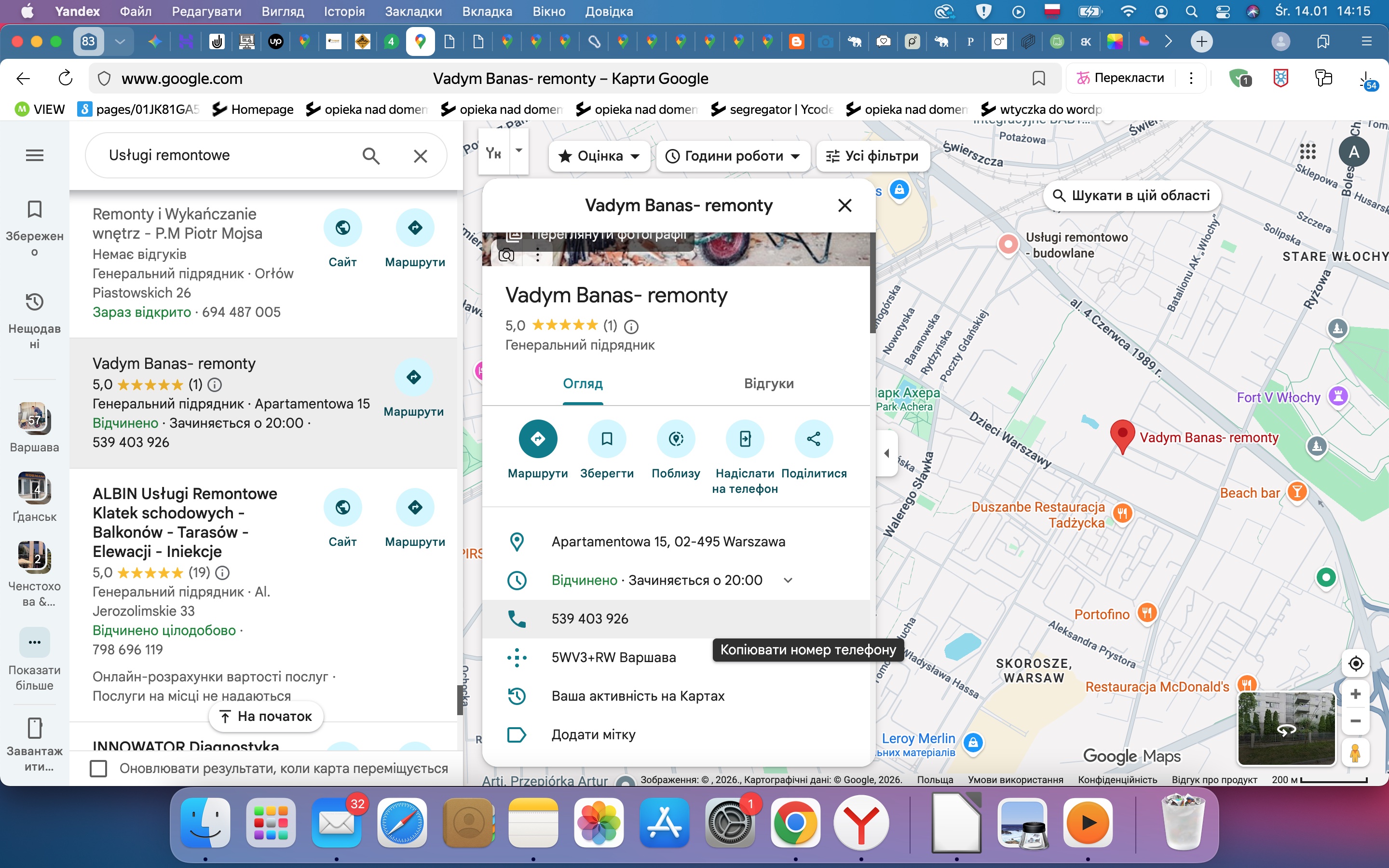This screenshot has height=868, width=1389.
Task: Open the Години роботи filter dropdown
Action: coord(733,156)
